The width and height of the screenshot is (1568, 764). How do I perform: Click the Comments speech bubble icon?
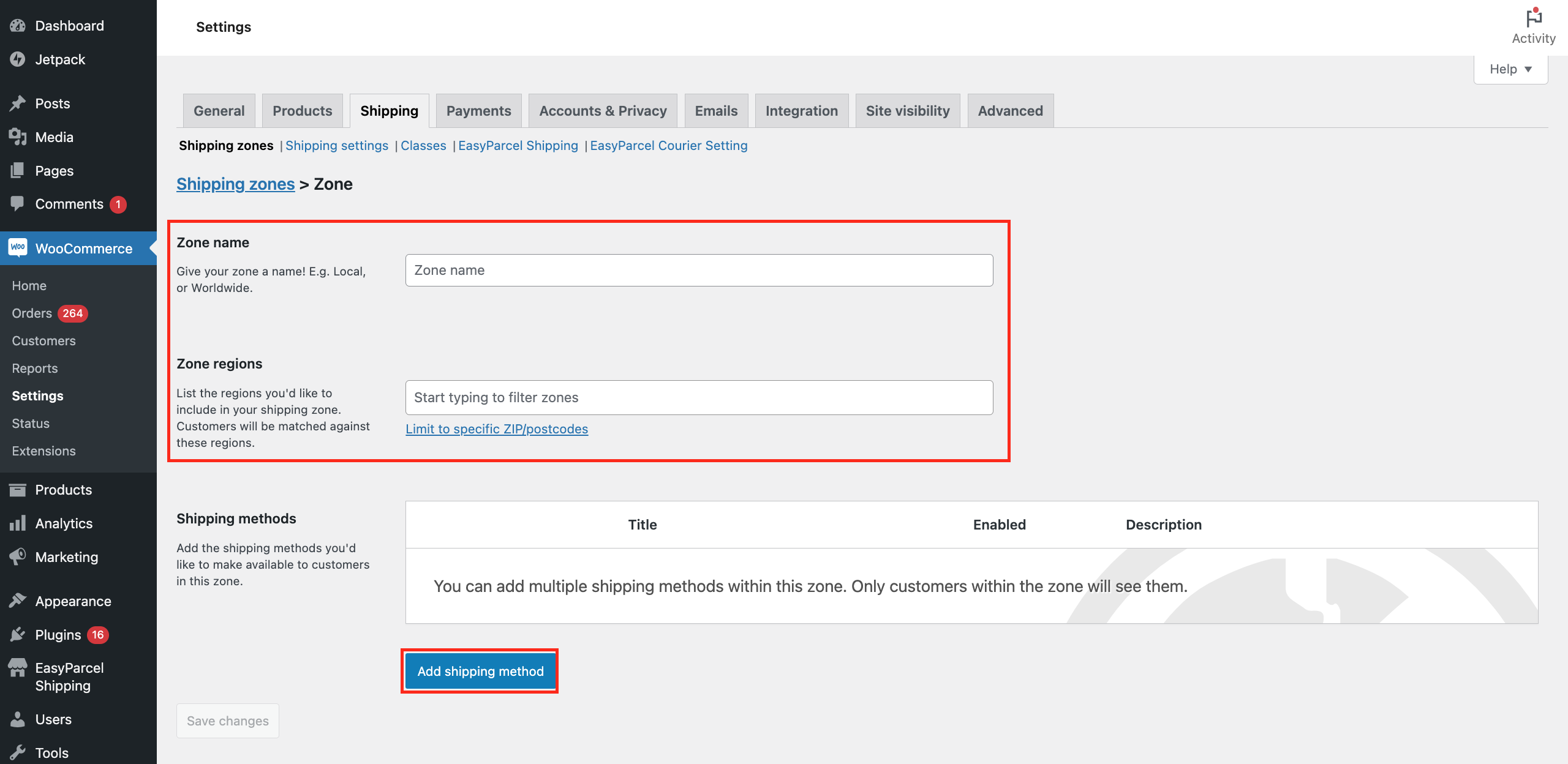click(18, 204)
